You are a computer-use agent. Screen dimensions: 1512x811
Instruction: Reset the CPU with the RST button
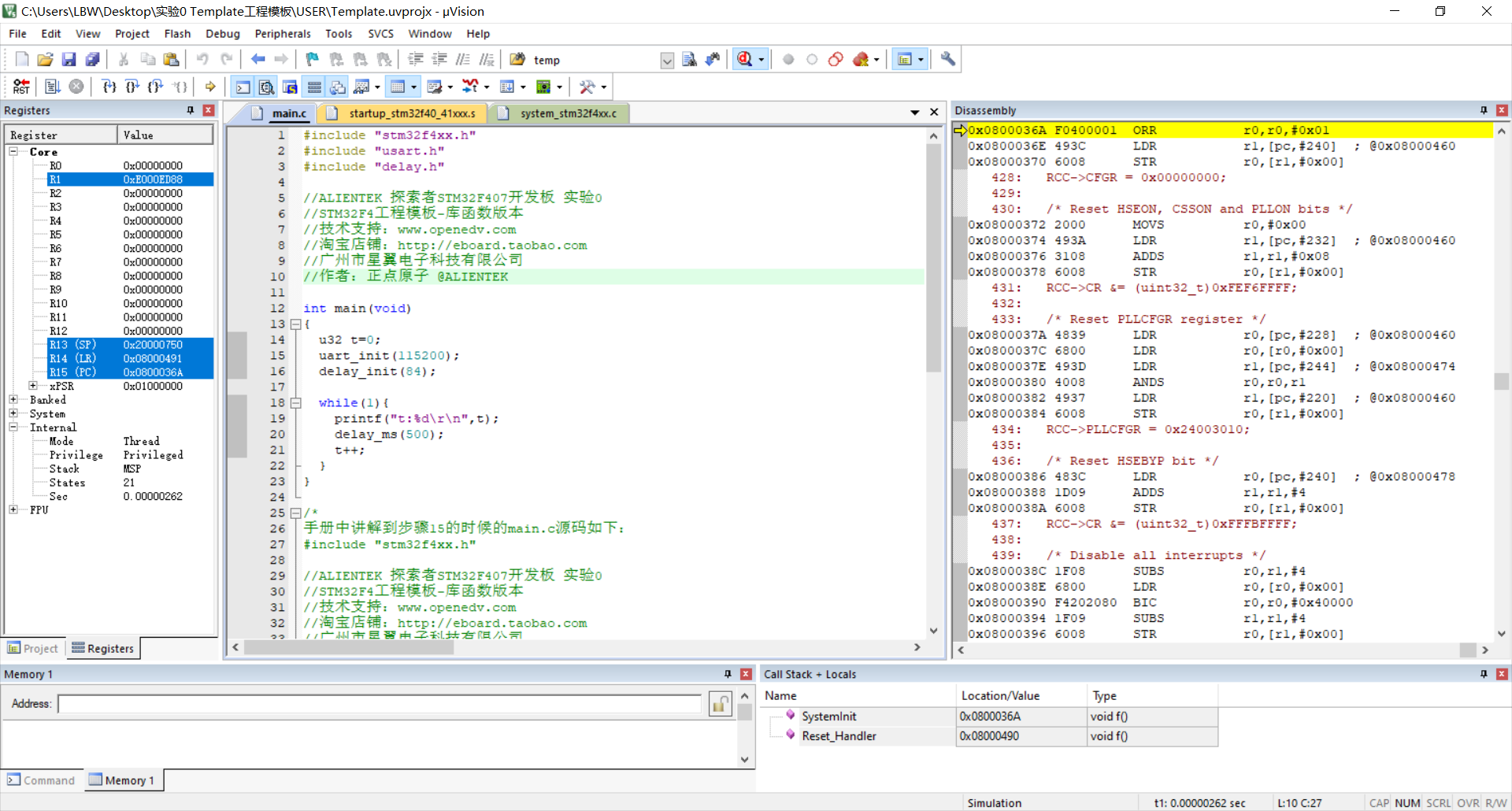tap(21, 87)
